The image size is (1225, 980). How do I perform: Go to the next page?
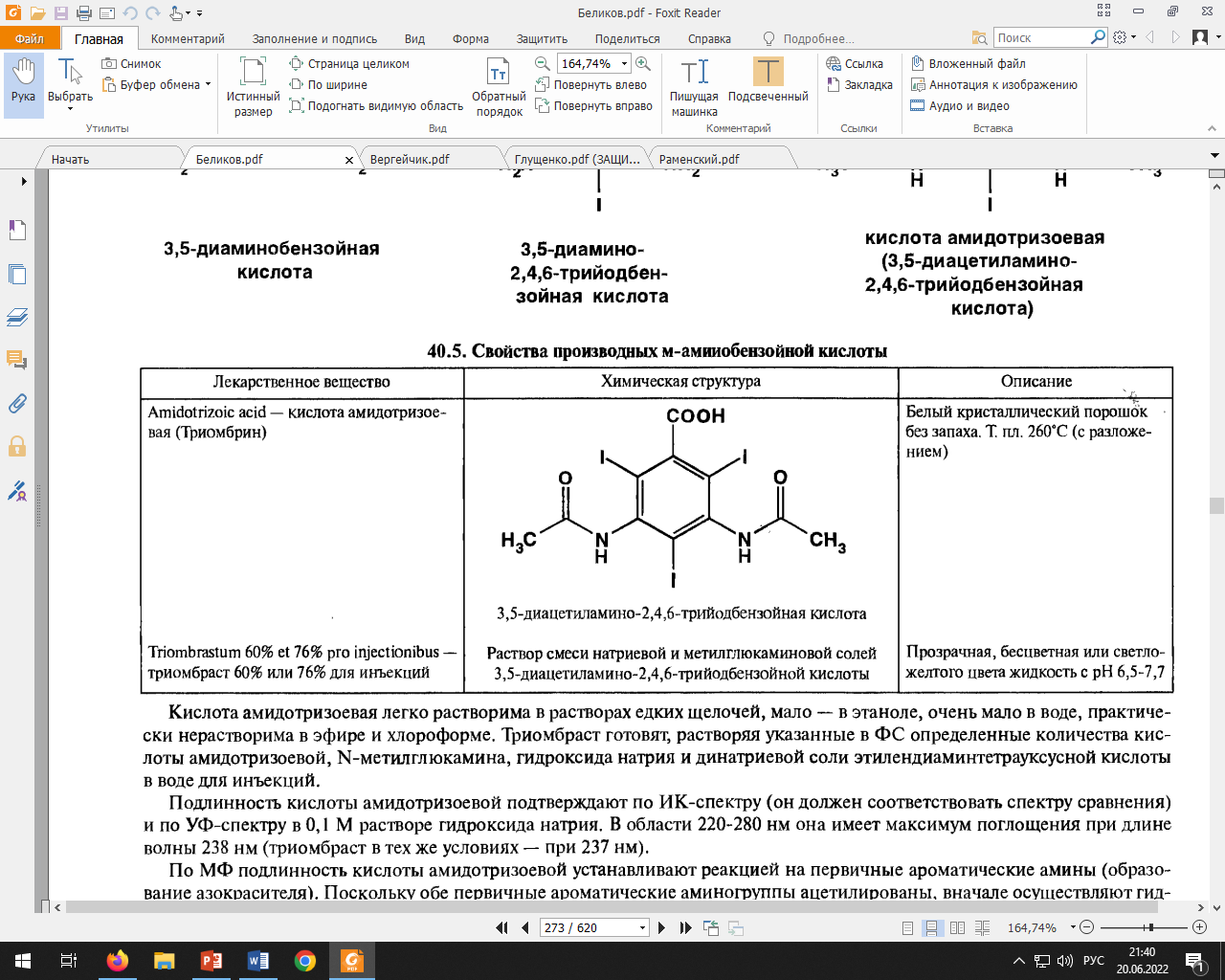point(661,927)
